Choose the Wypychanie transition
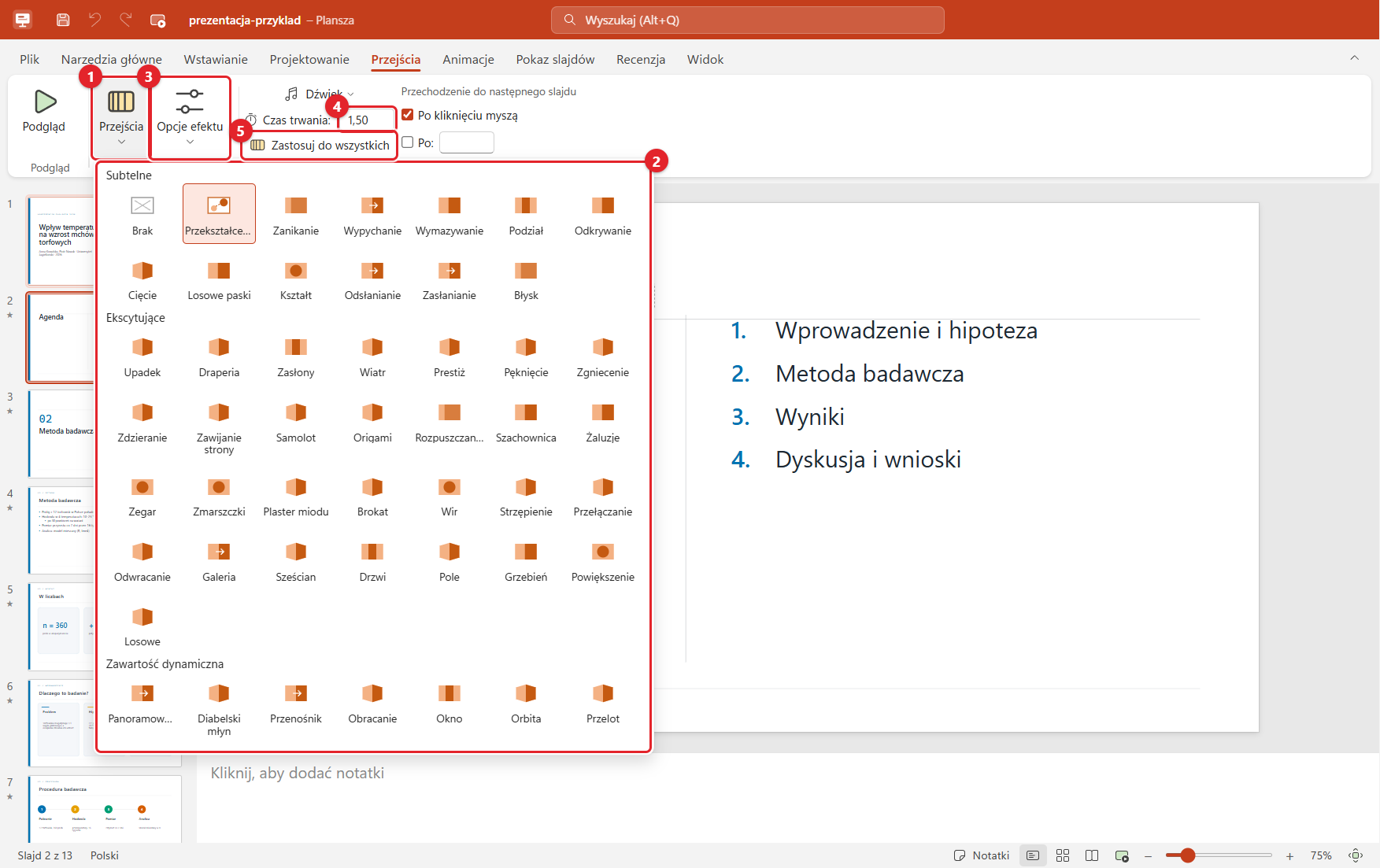This screenshot has height=868, width=1380. (372, 214)
